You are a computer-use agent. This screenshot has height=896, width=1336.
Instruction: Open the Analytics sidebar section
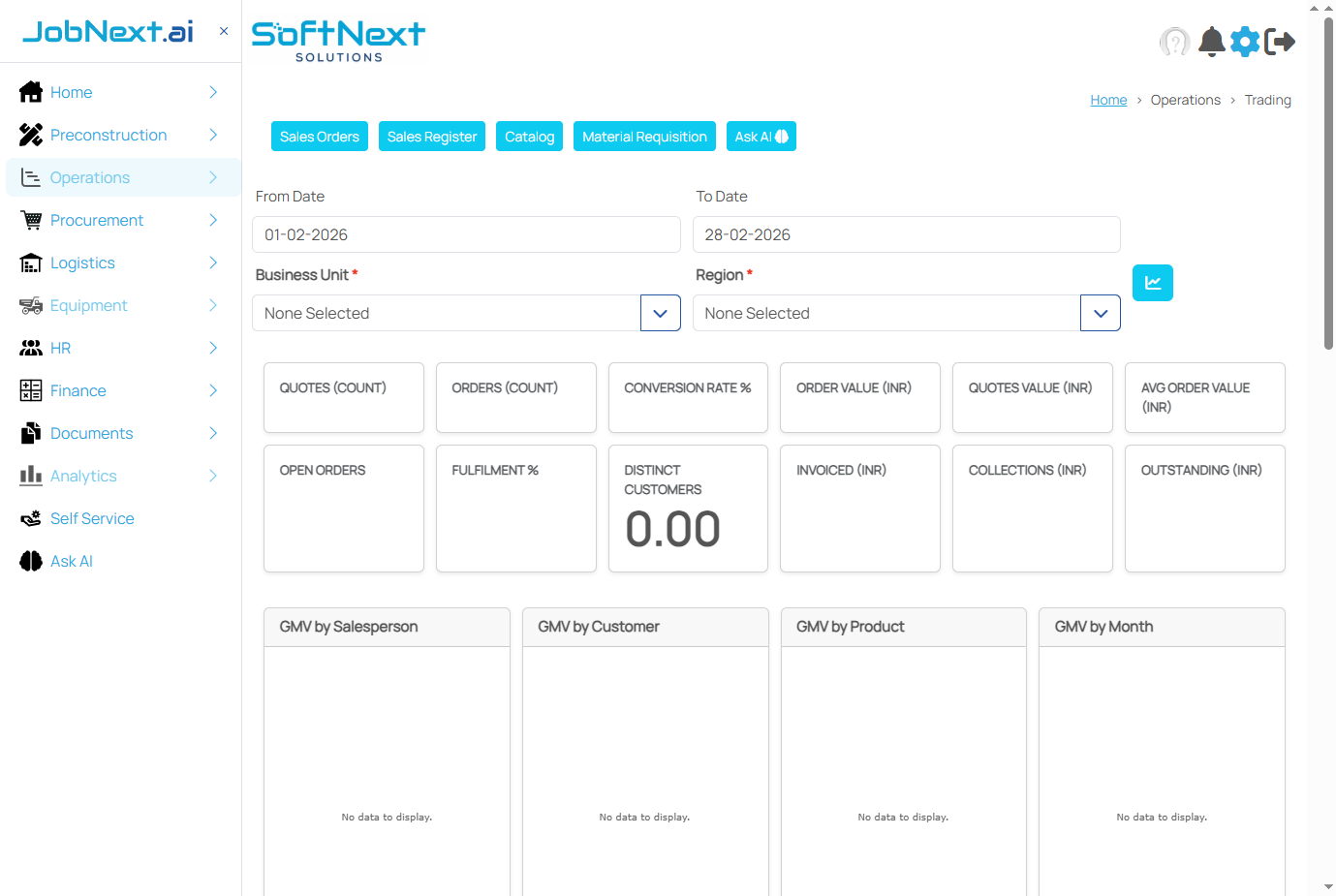(x=86, y=476)
